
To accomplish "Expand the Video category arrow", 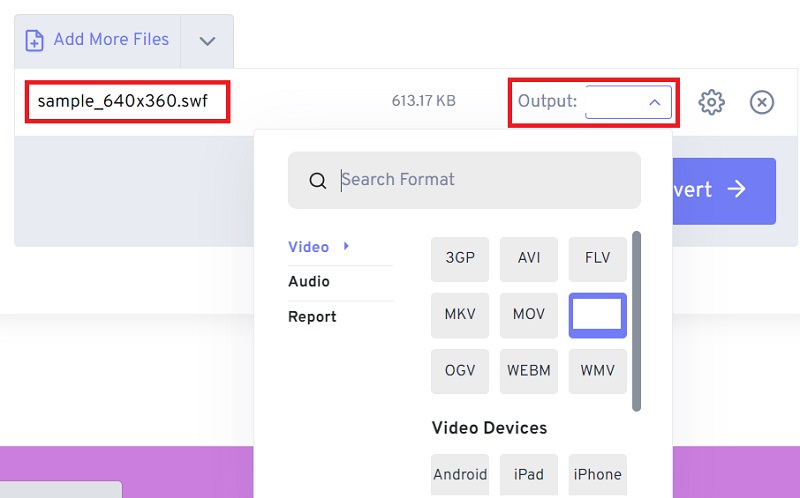I will click(x=346, y=246).
